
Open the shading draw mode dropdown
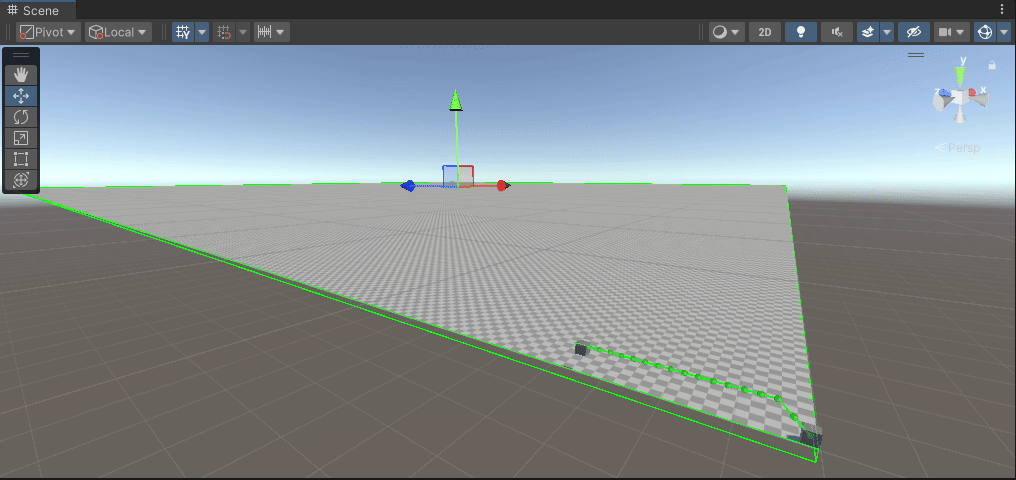[x=727, y=32]
